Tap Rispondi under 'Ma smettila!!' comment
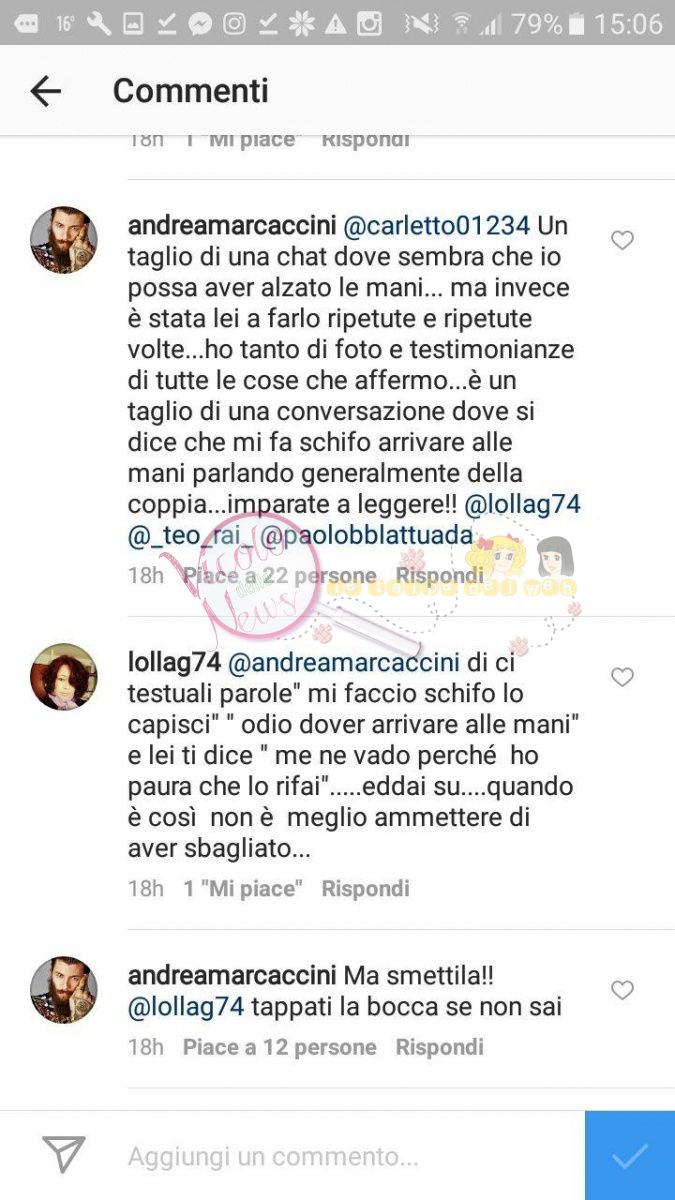This screenshot has width=675, height=1200. (439, 1047)
